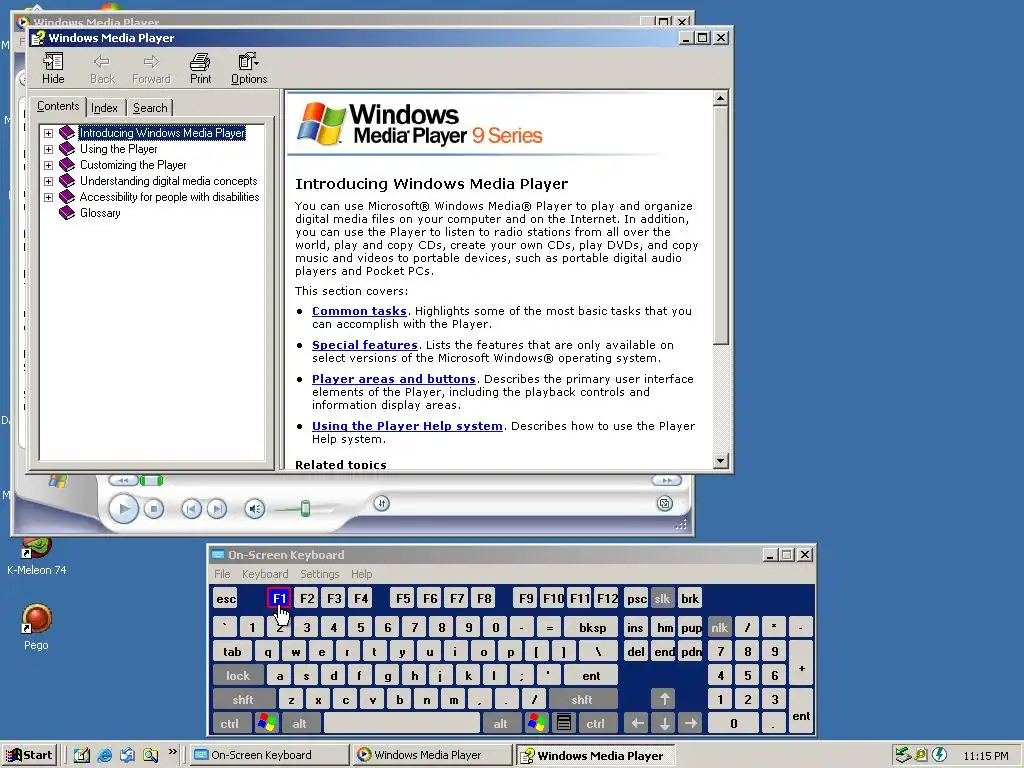Toggle the left shft key
1024x768 pixels.
click(x=243, y=700)
